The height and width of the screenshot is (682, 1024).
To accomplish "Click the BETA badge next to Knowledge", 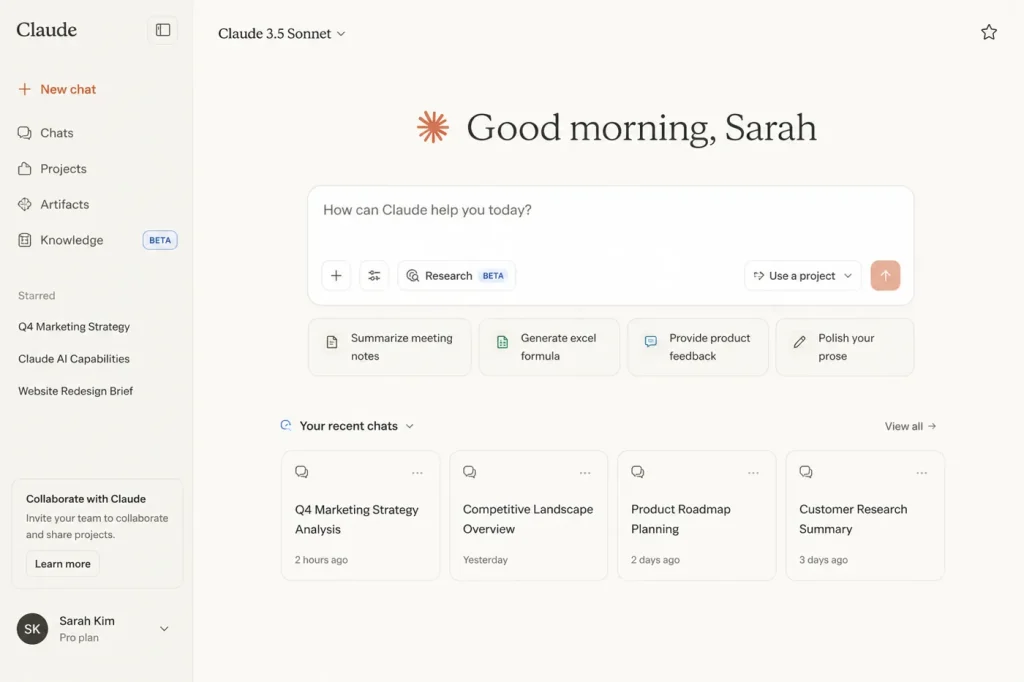I will click(160, 240).
